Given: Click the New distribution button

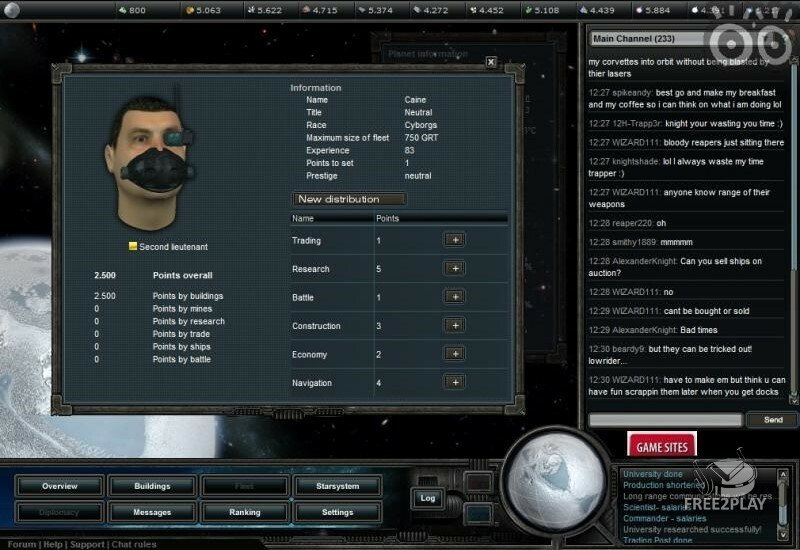Looking at the screenshot, I should coord(348,199).
